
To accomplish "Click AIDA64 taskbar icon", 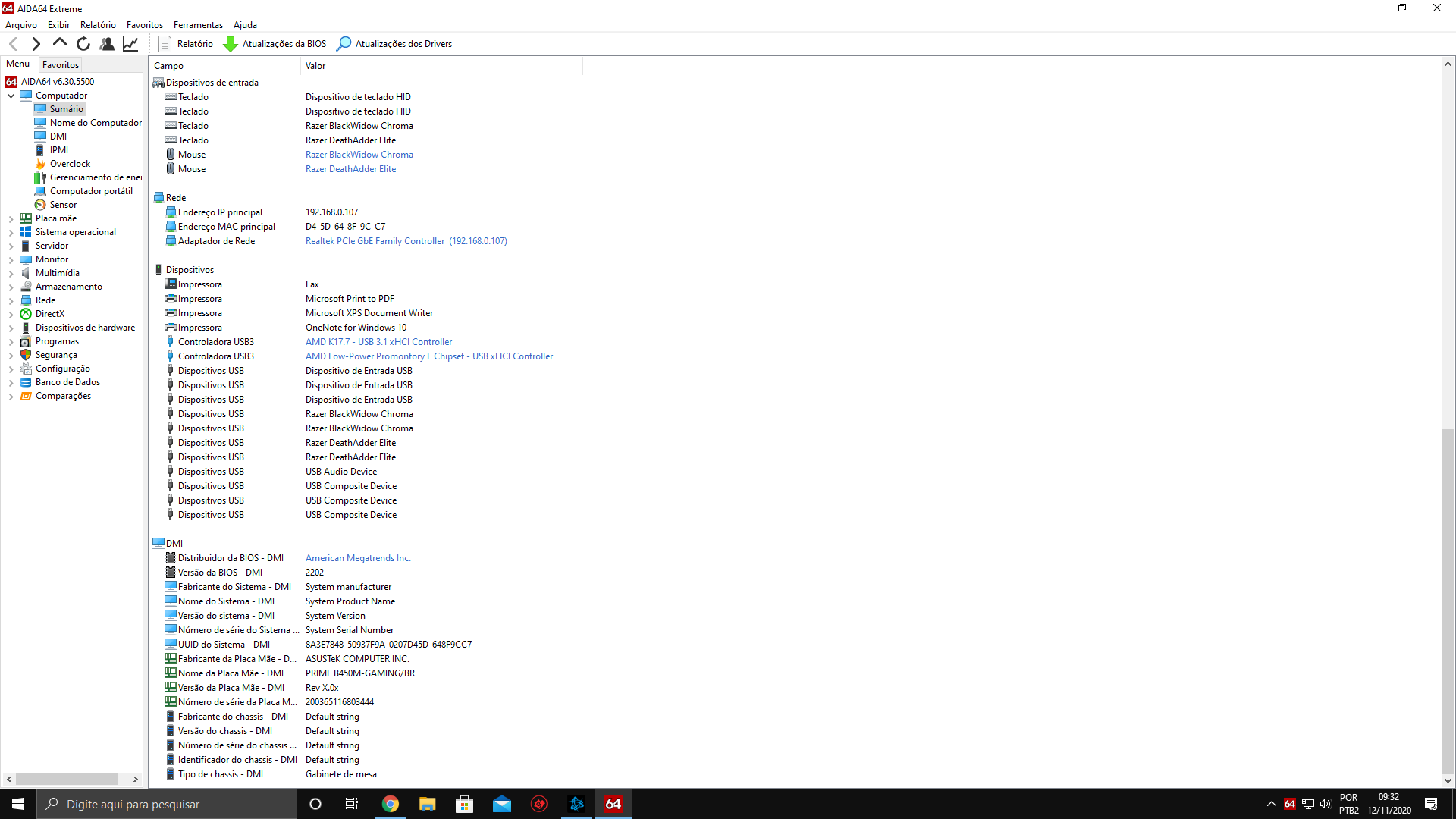I will tap(613, 804).
